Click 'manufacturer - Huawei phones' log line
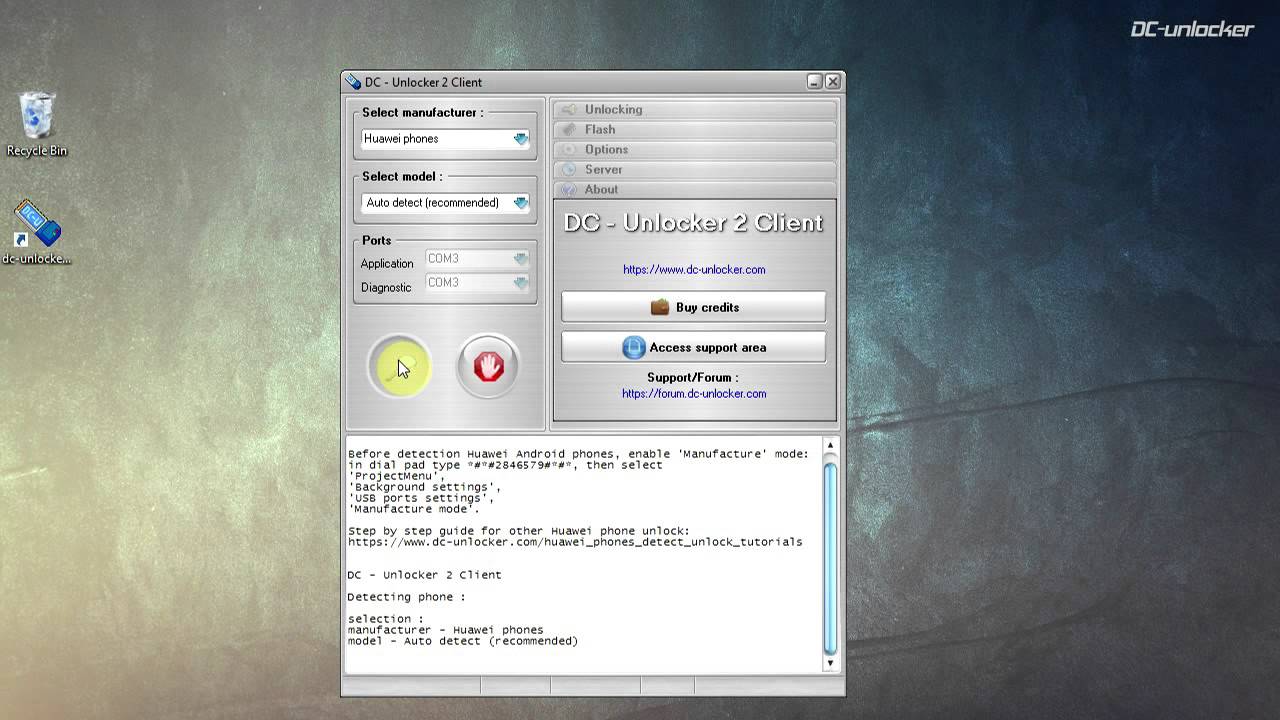This screenshot has height=720, width=1280. coord(446,630)
